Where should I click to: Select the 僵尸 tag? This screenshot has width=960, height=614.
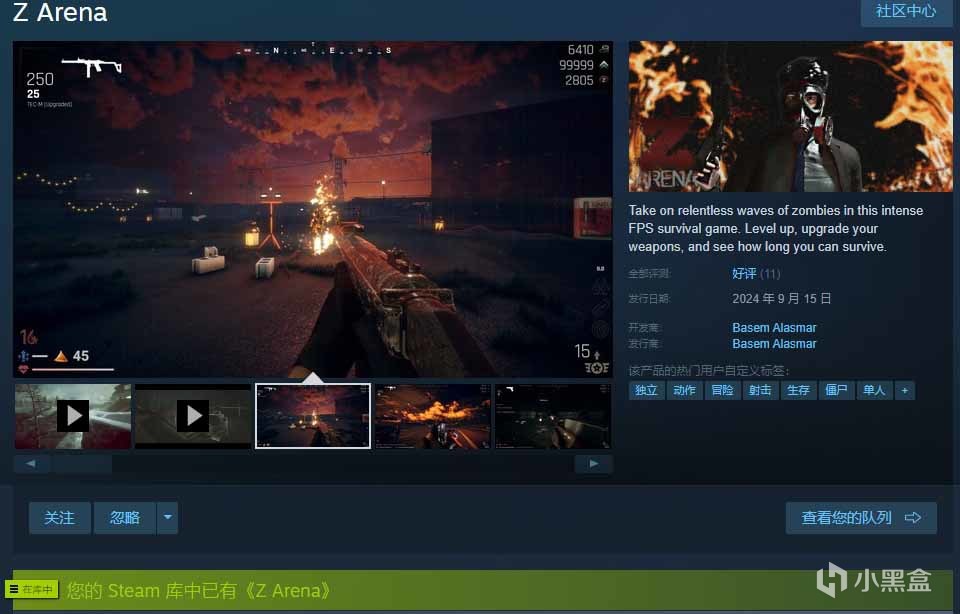(x=836, y=390)
